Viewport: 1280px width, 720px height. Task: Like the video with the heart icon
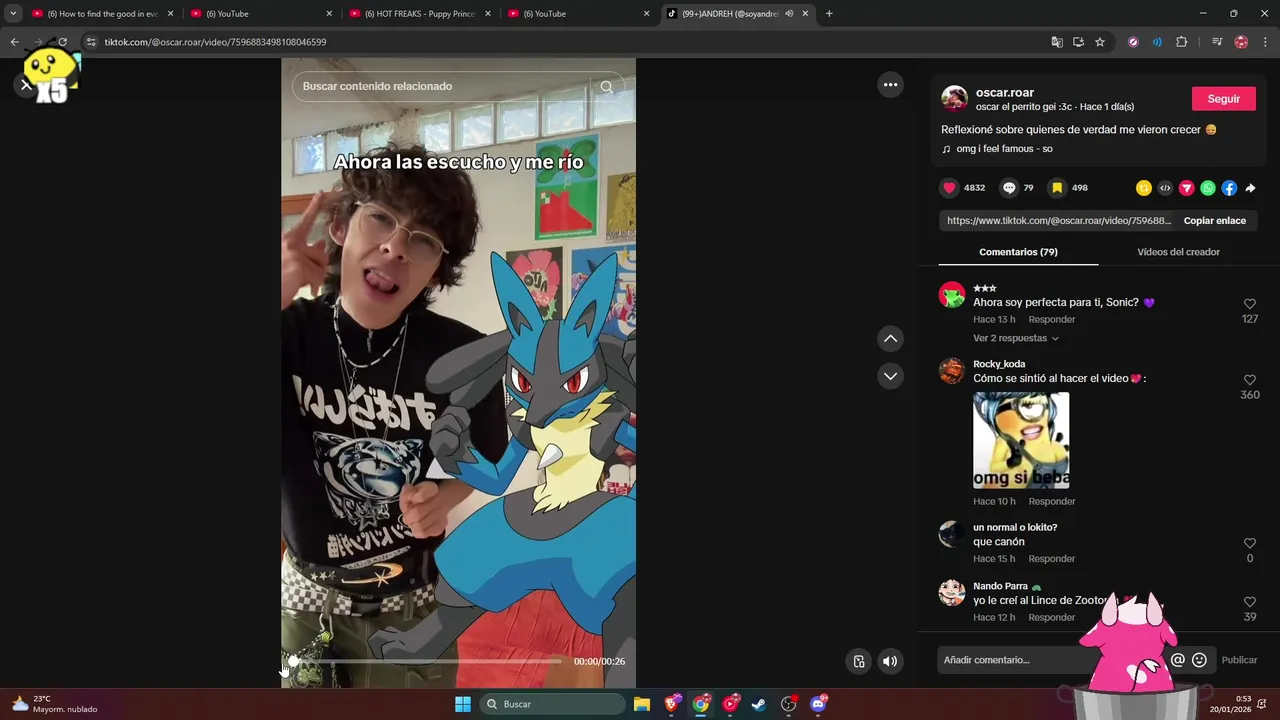point(949,188)
